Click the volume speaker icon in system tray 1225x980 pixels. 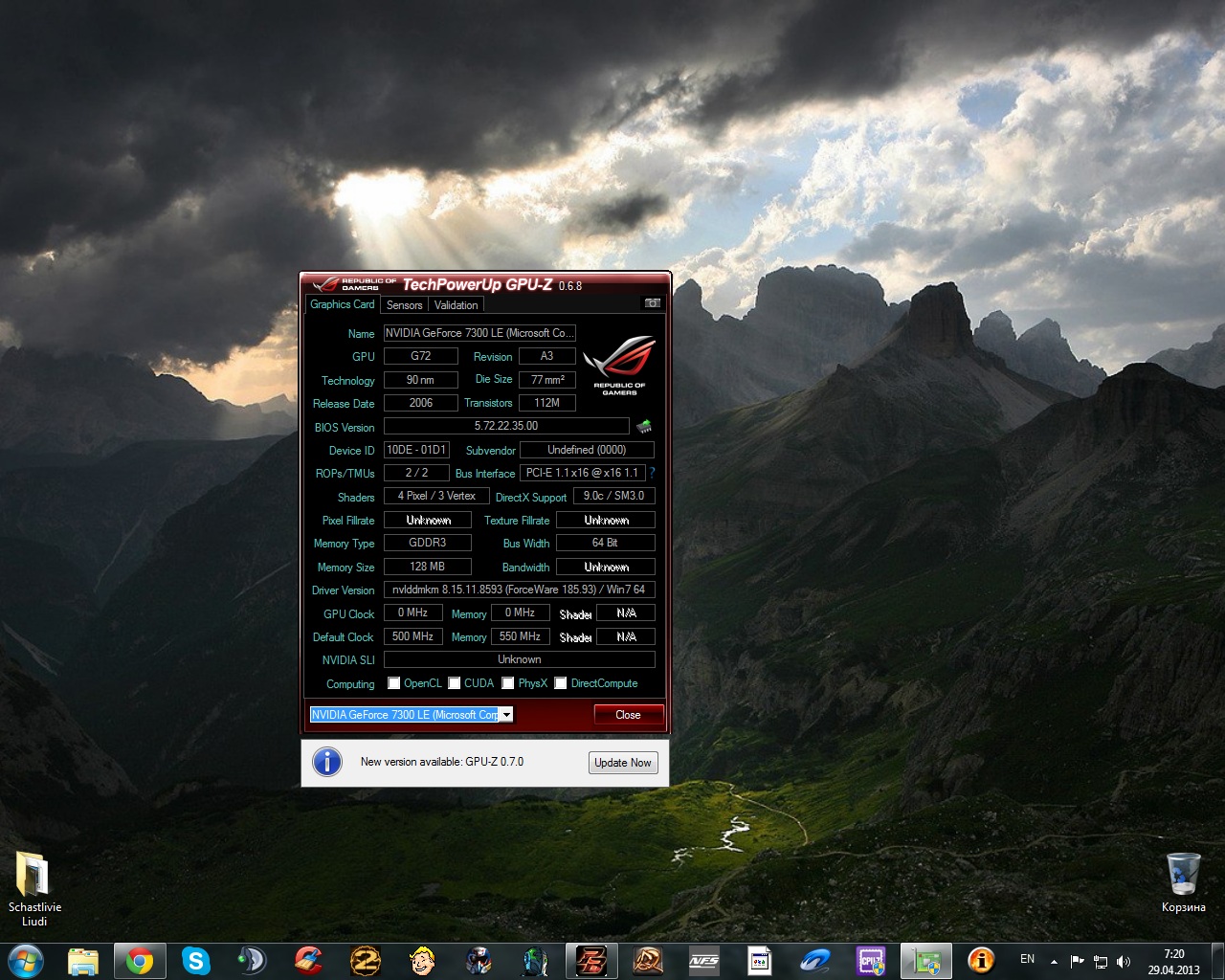coord(1124,961)
